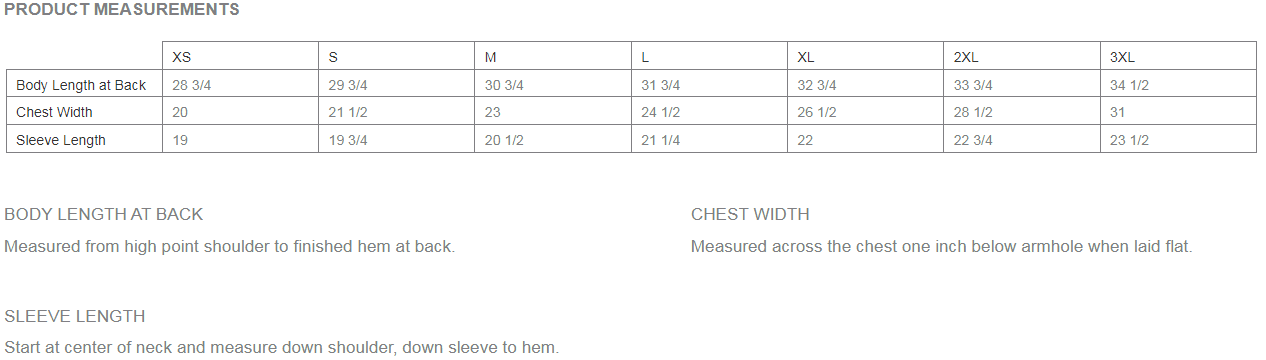The width and height of the screenshot is (1266, 360).
Task: Select the 2XL sleeve length value 22 3/4
Action: pos(973,140)
